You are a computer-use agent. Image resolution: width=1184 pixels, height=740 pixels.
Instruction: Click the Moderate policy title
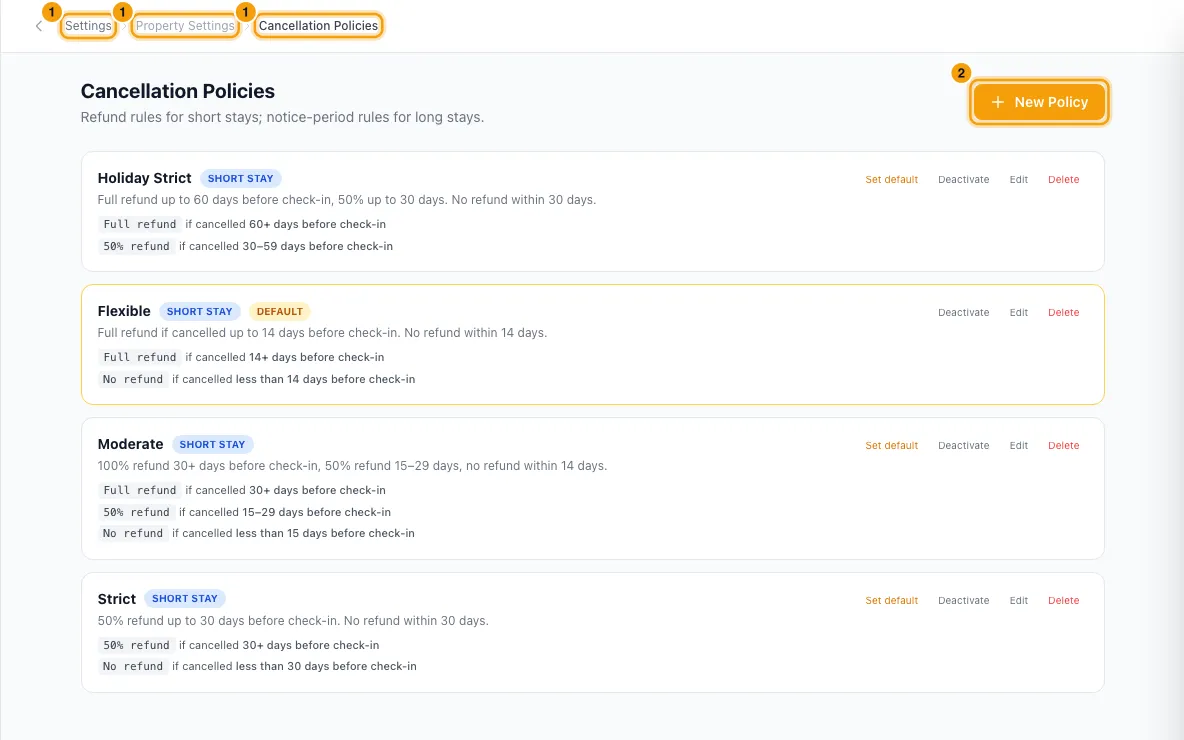tap(130, 444)
